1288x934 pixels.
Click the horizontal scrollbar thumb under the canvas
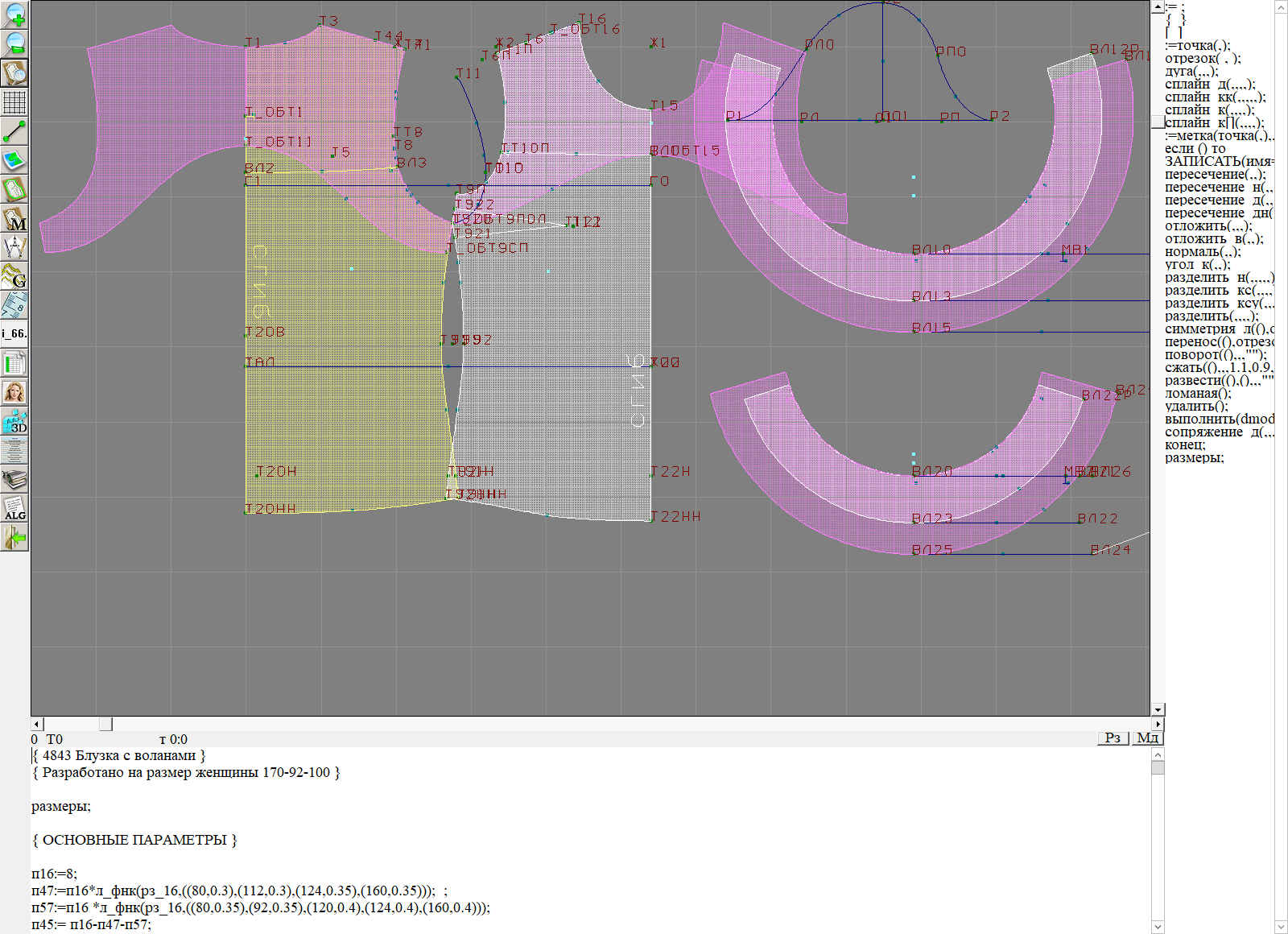[x=105, y=724]
